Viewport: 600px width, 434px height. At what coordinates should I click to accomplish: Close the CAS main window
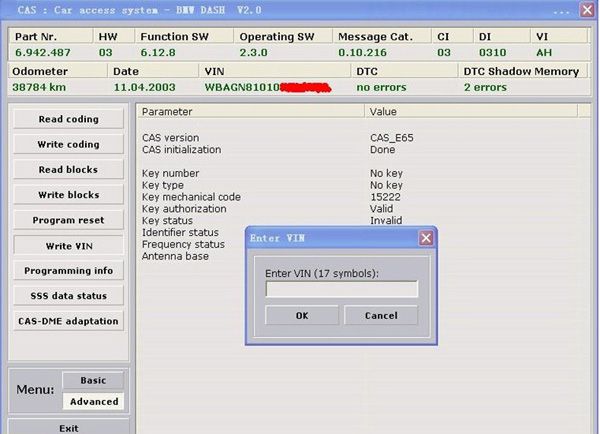pyautogui.click(x=587, y=10)
